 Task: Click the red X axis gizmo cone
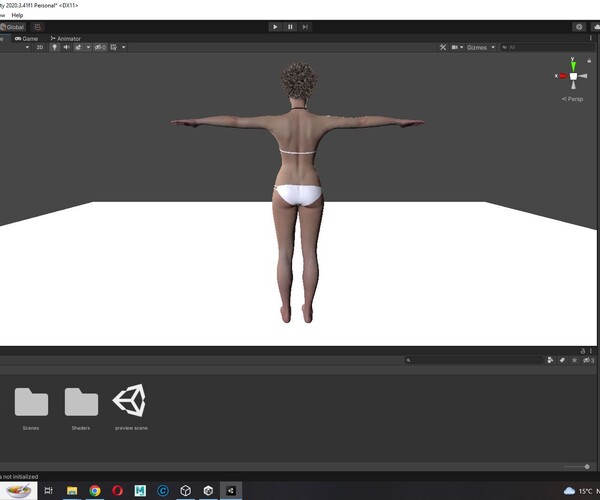click(562, 76)
